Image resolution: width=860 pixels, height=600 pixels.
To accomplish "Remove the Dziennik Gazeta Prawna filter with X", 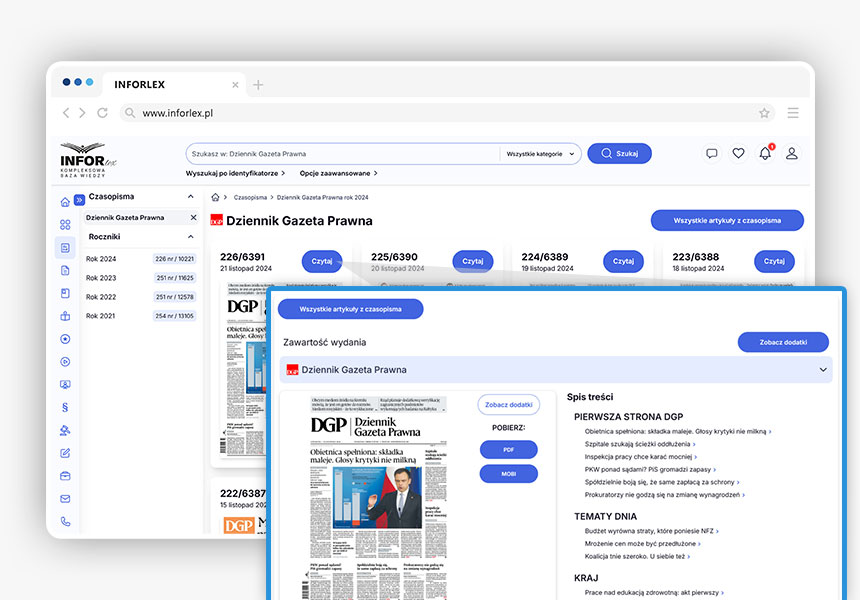I will [193, 218].
